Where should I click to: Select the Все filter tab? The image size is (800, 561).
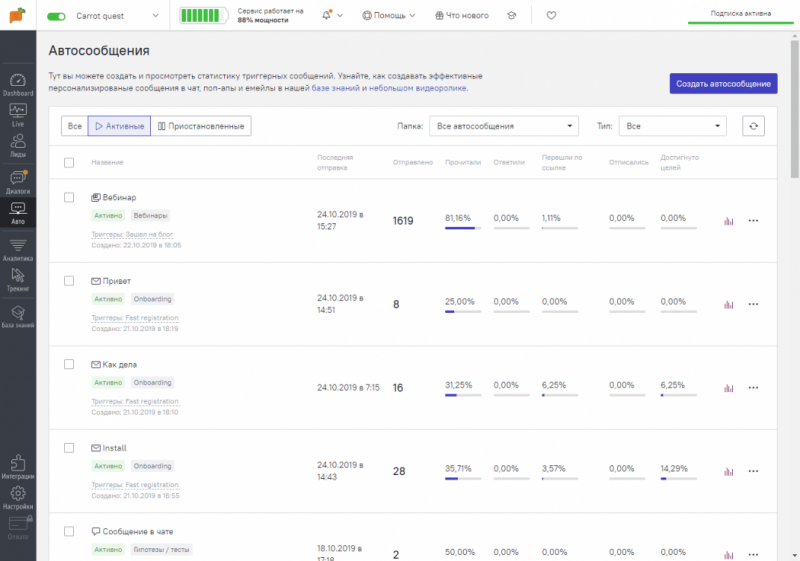(x=74, y=126)
